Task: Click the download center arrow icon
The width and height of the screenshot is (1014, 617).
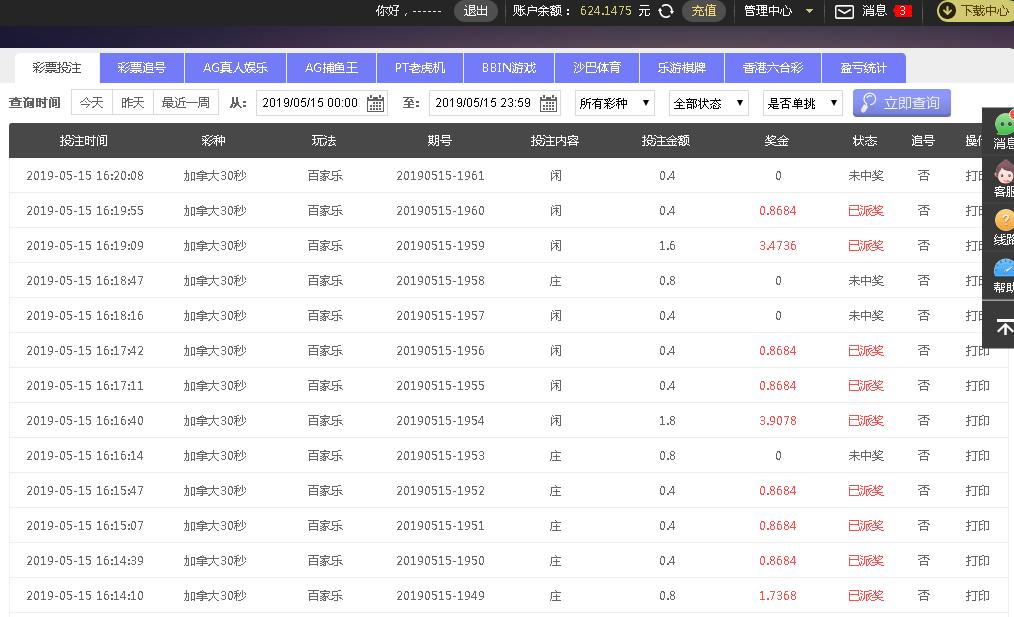Action: click(946, 11)
